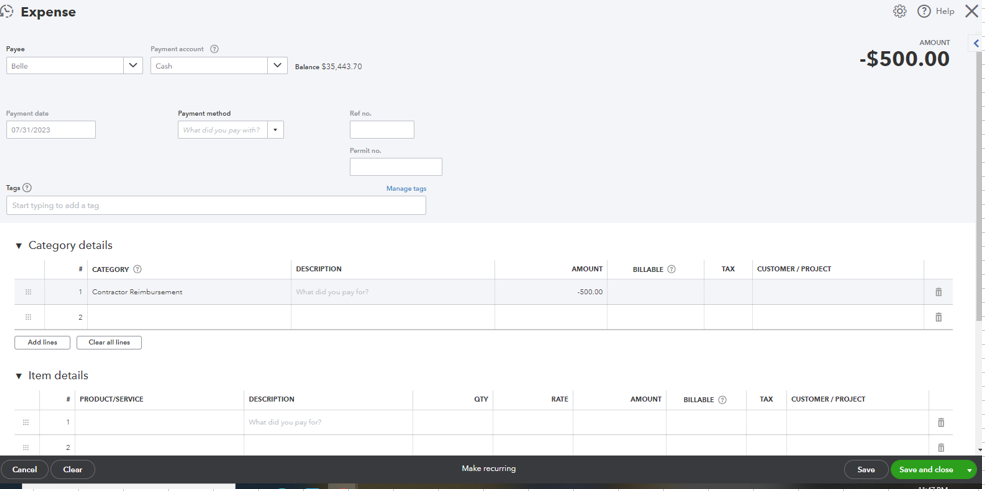Collapse the Category details section

(18, 246)
